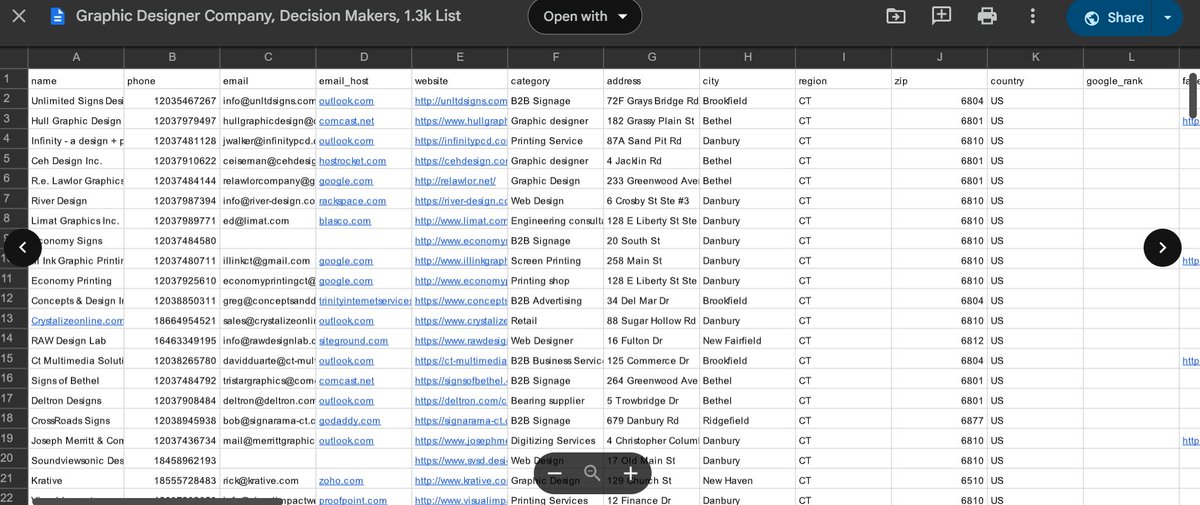The image size is (1200, 505).
Task: Click the 'google_rank' header cell
Action: (x=1131, y=81)
